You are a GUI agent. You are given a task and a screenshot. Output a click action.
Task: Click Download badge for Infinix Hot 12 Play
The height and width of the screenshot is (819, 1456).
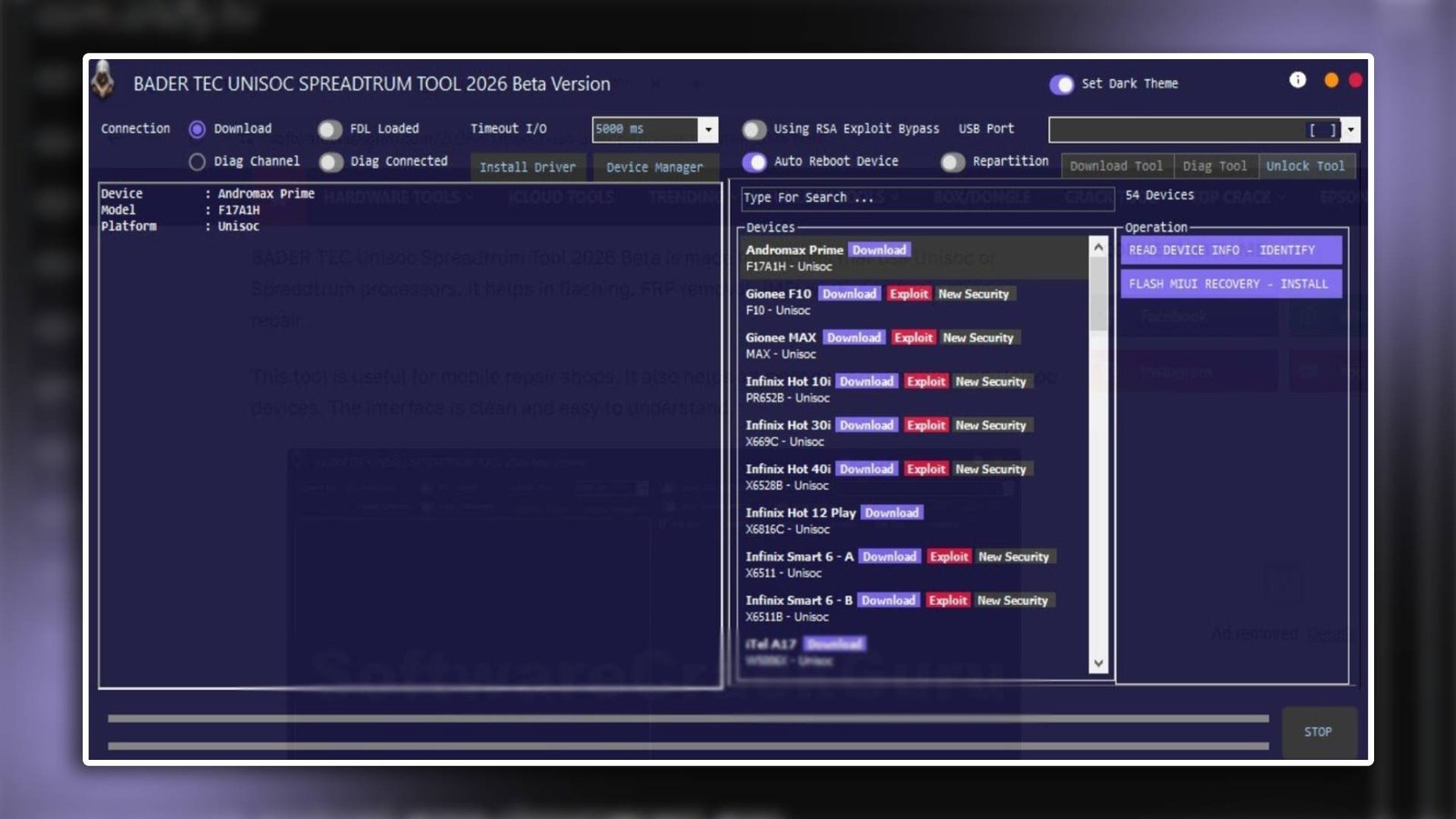tap(891, 512)
